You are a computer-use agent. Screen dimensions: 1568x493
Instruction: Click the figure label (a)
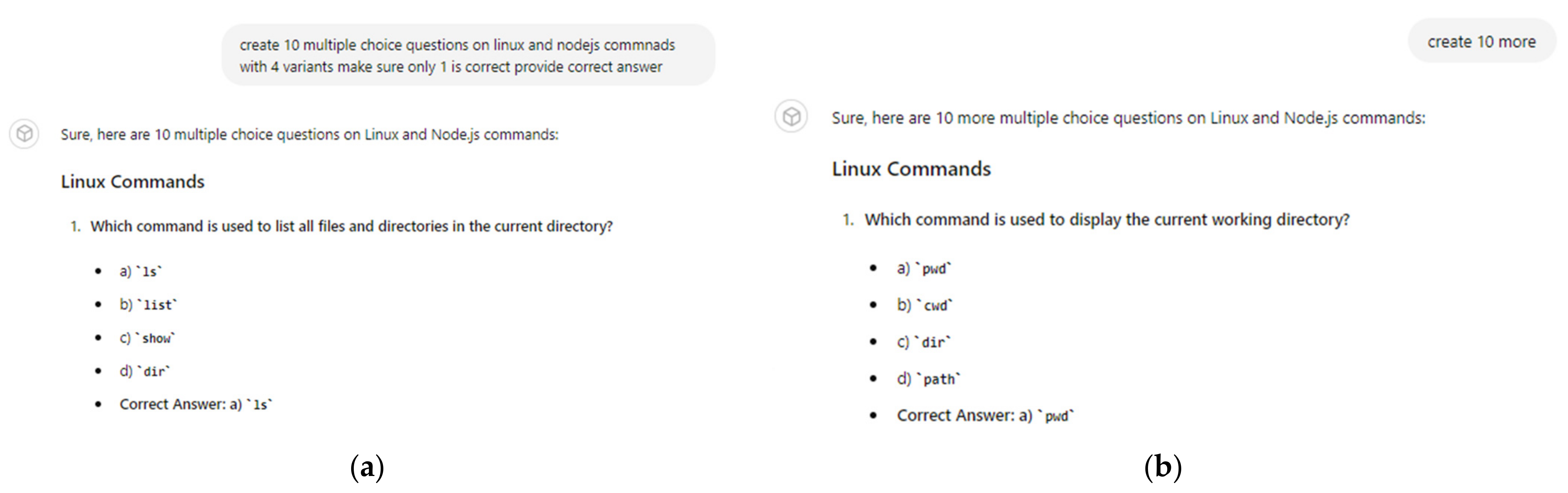click(367, 467)
